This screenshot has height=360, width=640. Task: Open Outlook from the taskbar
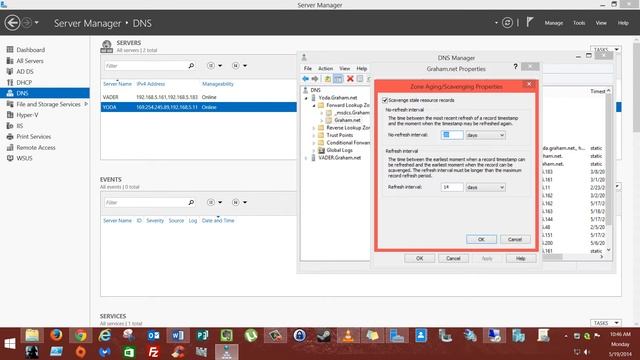point(153,335)
